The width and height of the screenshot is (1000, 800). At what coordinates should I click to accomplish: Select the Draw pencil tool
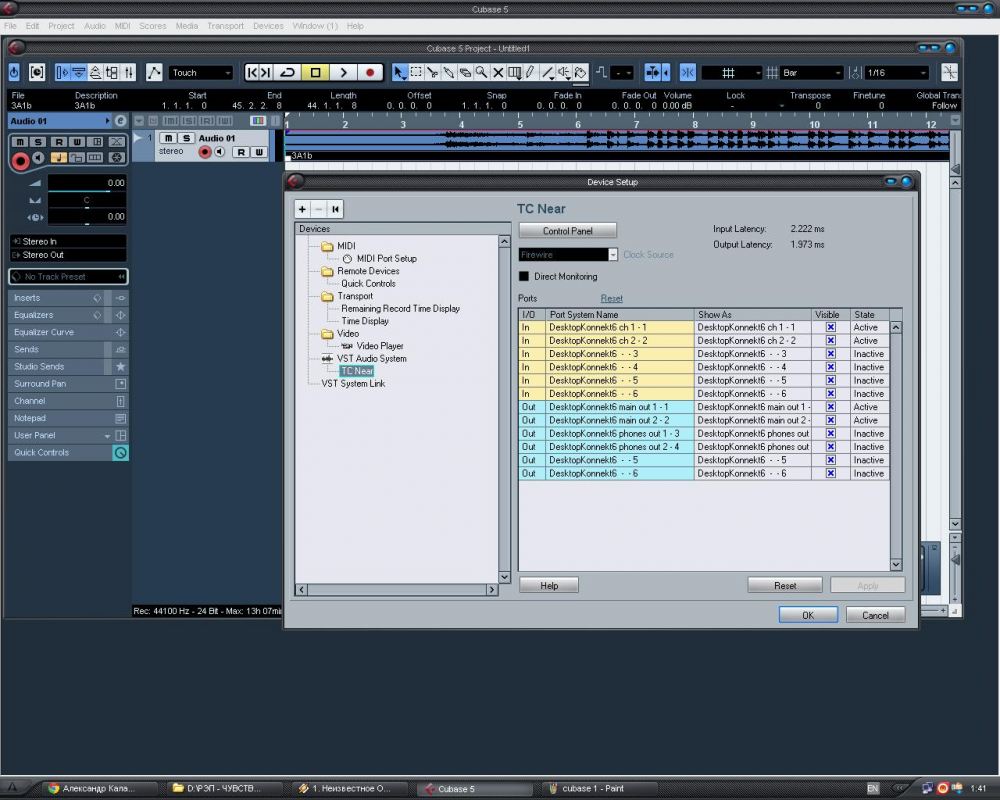click(x=531, y=73)
